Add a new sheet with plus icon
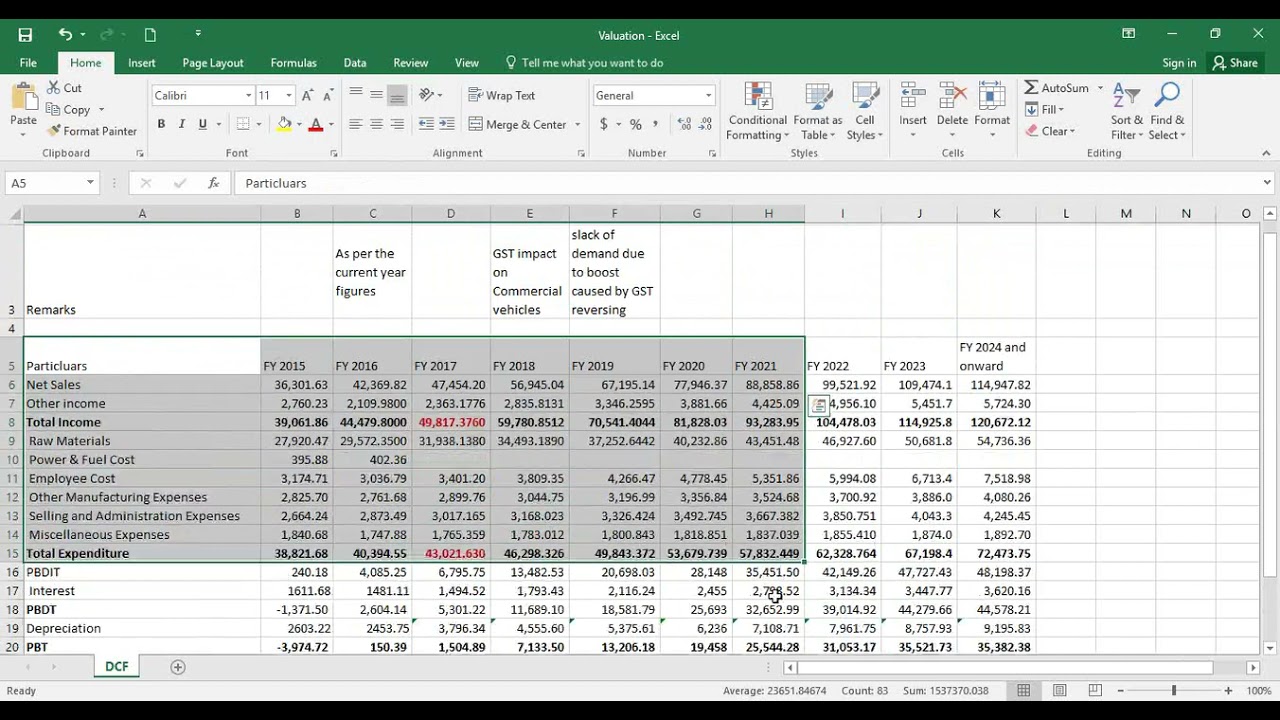The width and height of the screenshot is (1280, 720). [x=178, y=667]
